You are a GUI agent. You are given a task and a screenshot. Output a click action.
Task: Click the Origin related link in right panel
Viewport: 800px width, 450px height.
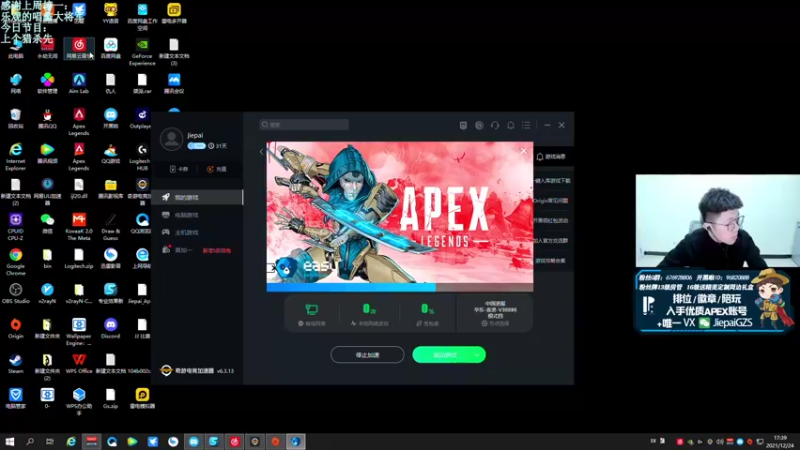tap(551, 201)
